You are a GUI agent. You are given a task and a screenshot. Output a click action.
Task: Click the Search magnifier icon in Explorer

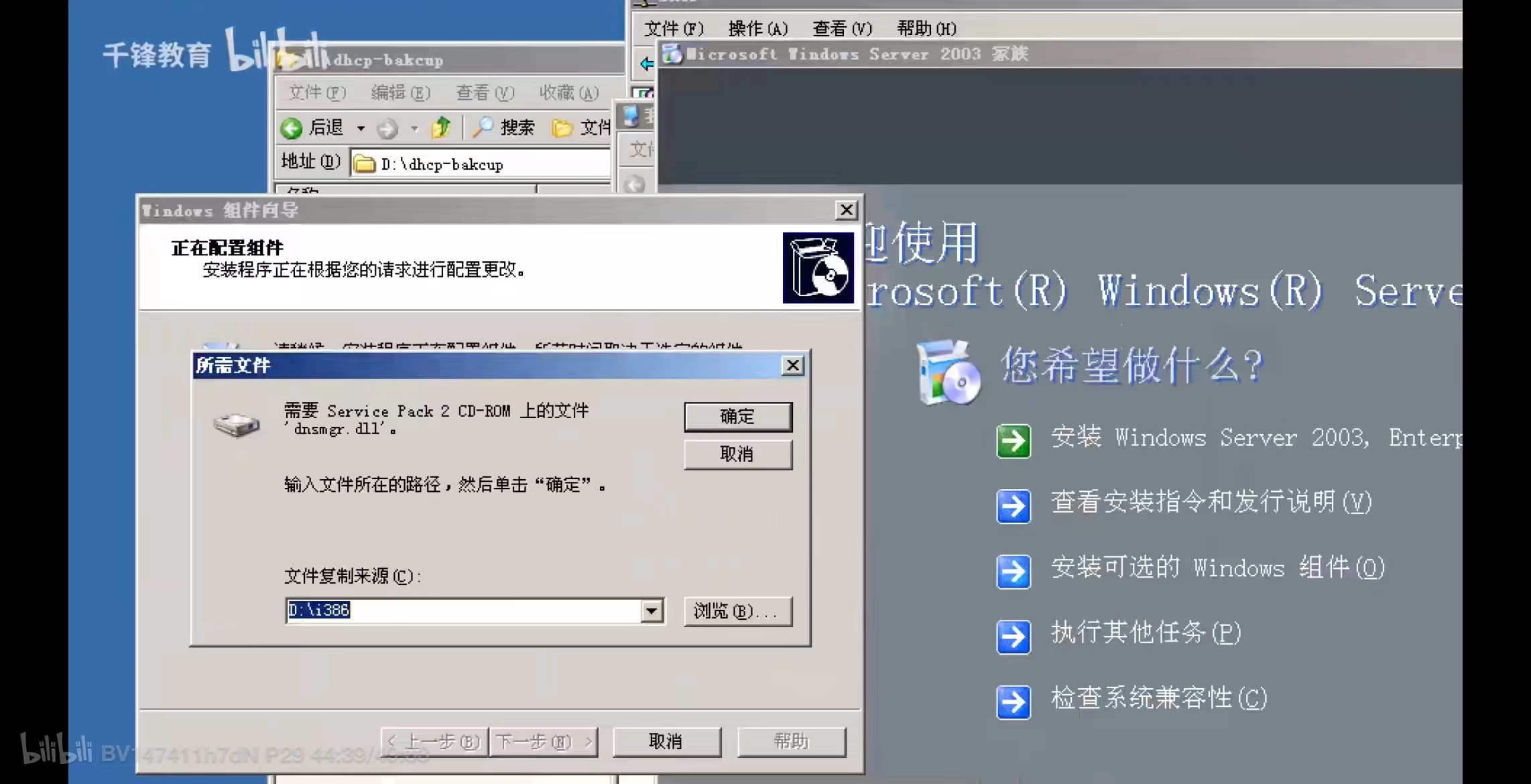coord(483,127)
